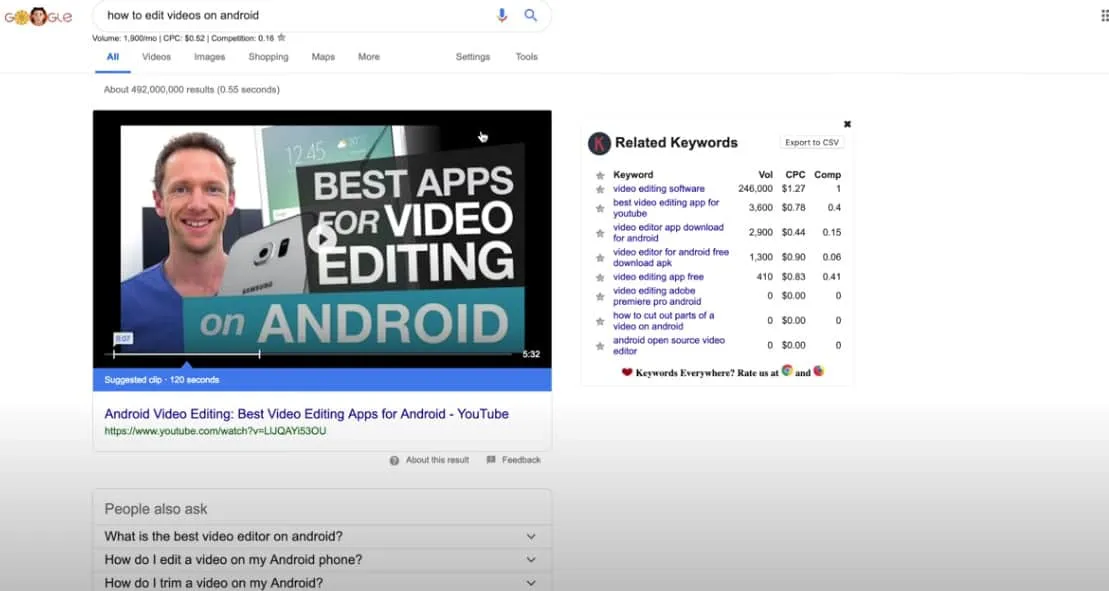Star the 'video editing software' keyword
1109x591 pixels.
pos(600,189)
